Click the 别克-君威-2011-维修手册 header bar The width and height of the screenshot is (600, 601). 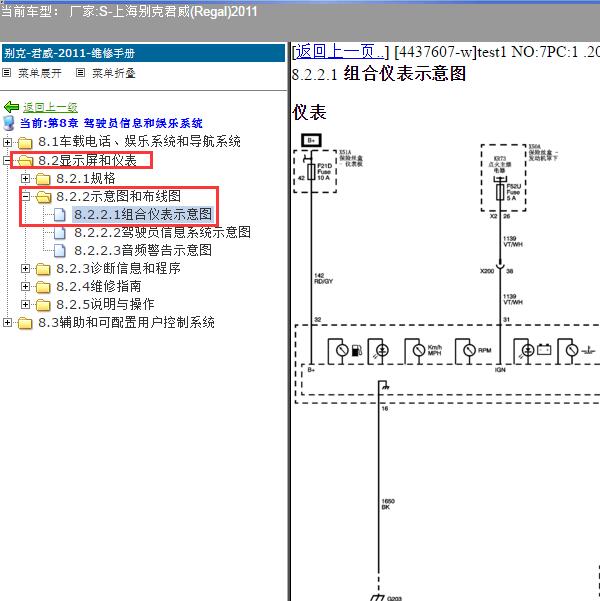143,53
